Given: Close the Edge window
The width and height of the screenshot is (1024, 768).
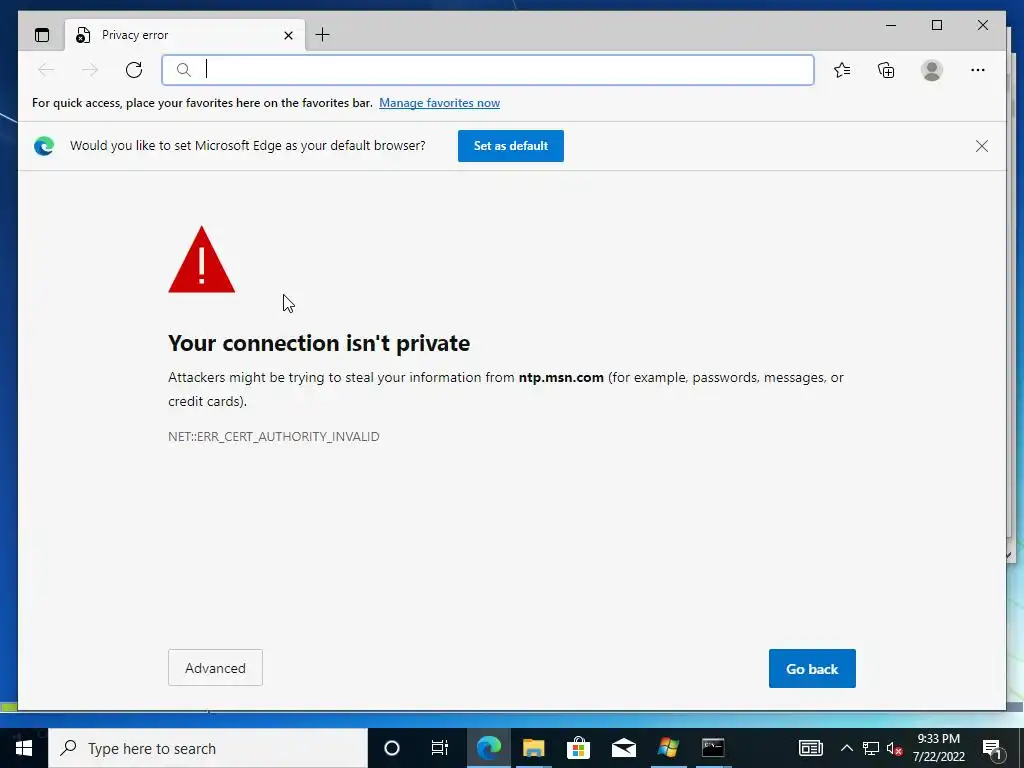Looking at the screenshot, I should pos(982,25).
